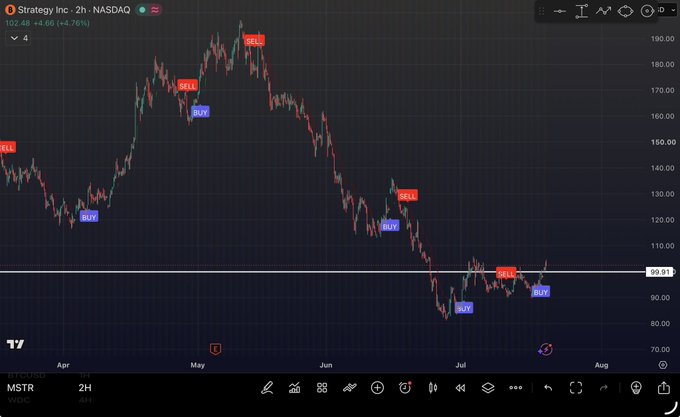Expand the collapsed indicators legend showing 4
The image size is (680, 417).
click(19, 38)
